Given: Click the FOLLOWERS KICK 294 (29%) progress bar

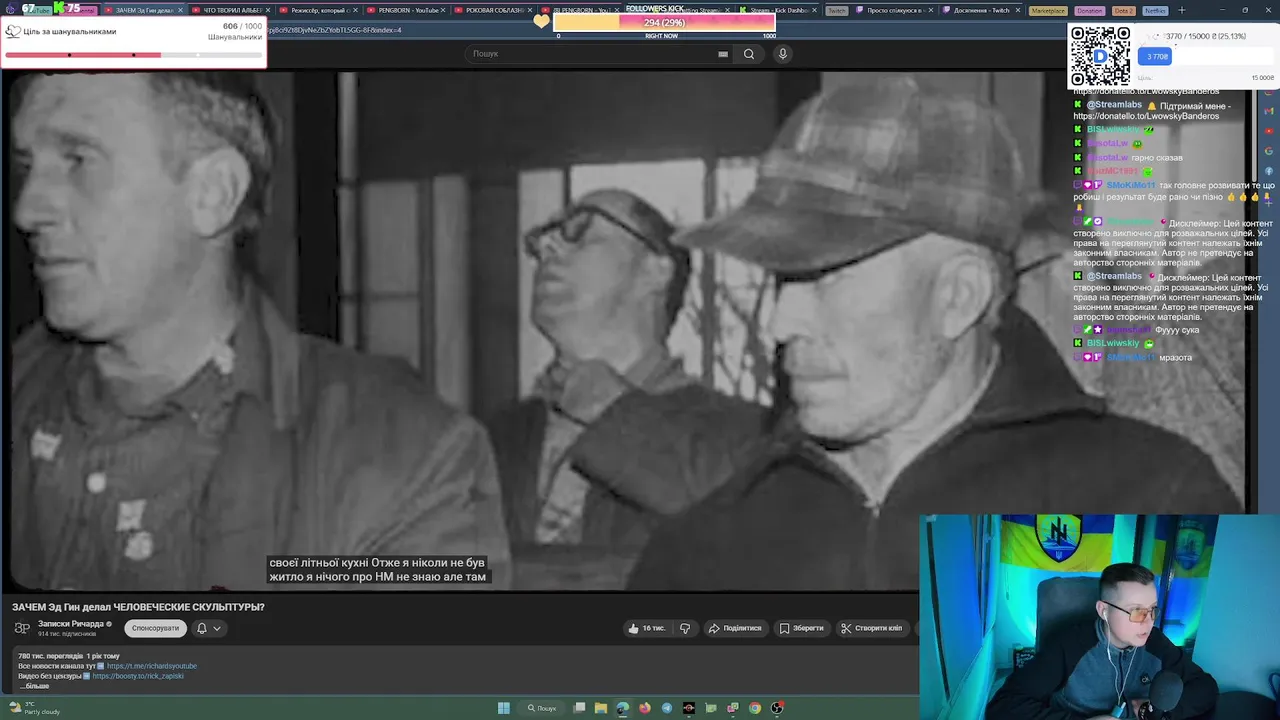Looking at the screenshot, I should (x=664, y=22).
